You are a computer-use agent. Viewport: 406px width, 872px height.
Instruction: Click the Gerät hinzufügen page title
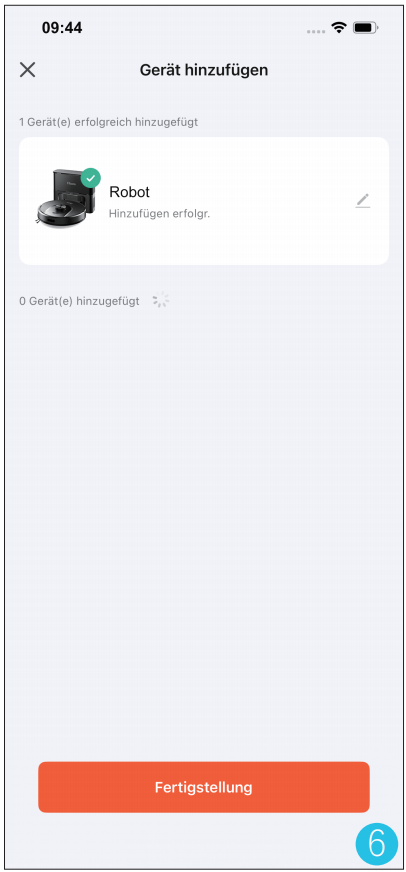pos(204,70)
